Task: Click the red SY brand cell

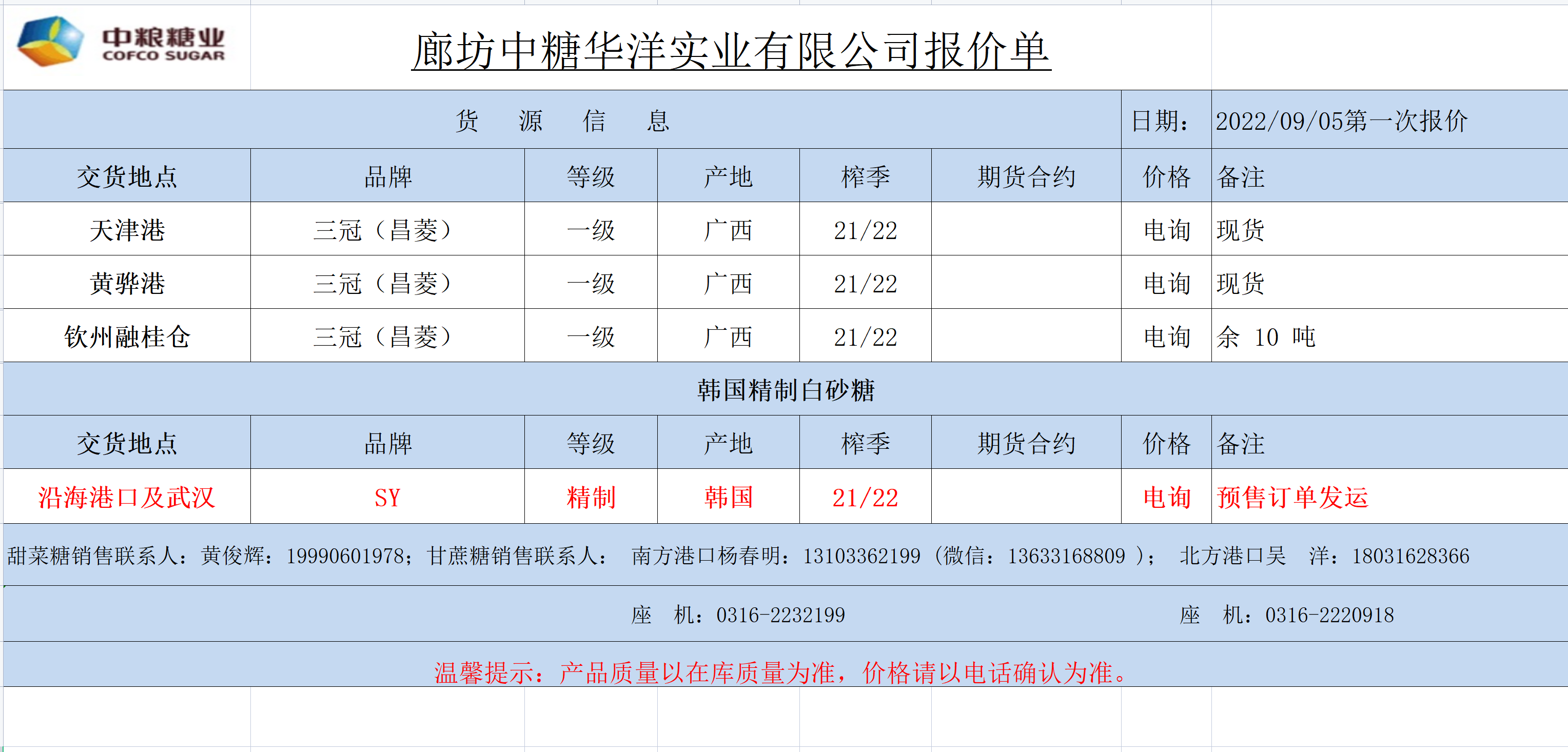Action: pos(387,497)
